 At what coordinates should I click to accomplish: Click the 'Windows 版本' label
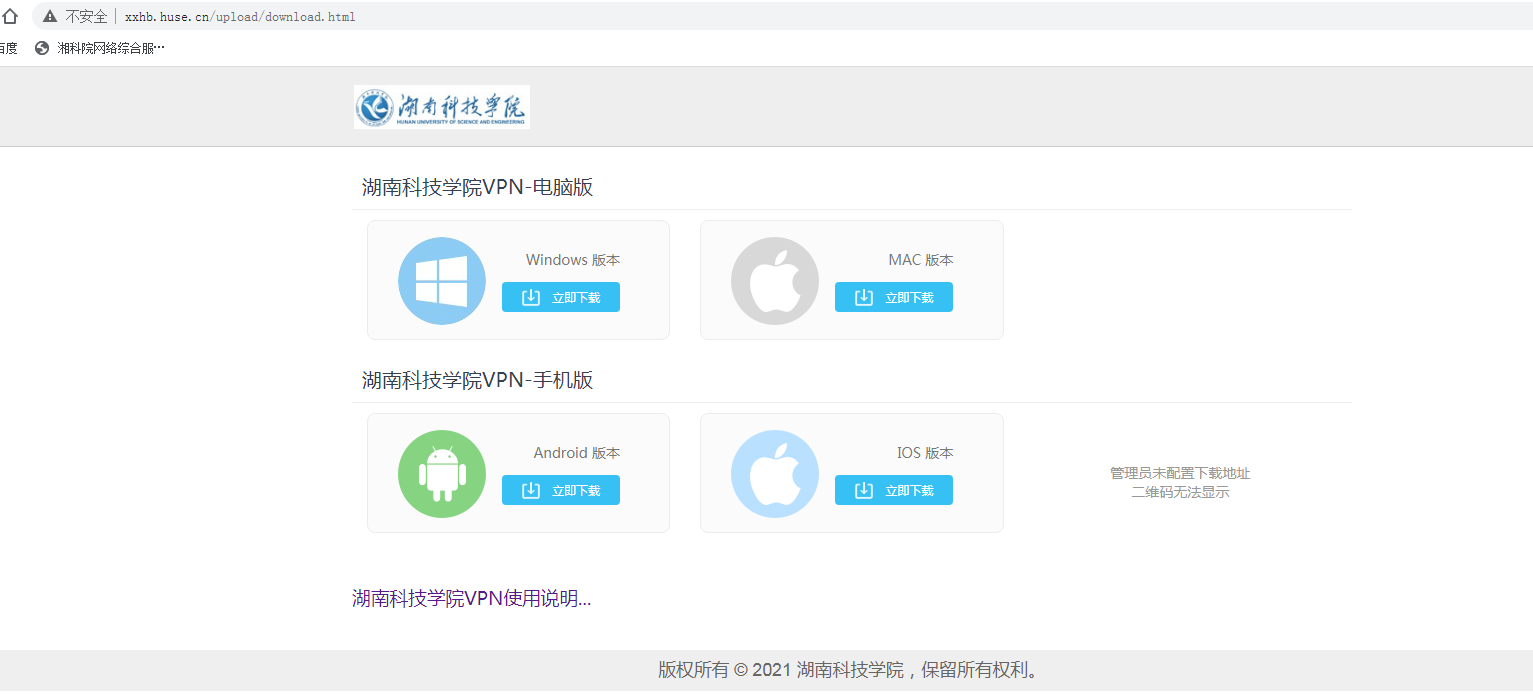click(573, 260)
